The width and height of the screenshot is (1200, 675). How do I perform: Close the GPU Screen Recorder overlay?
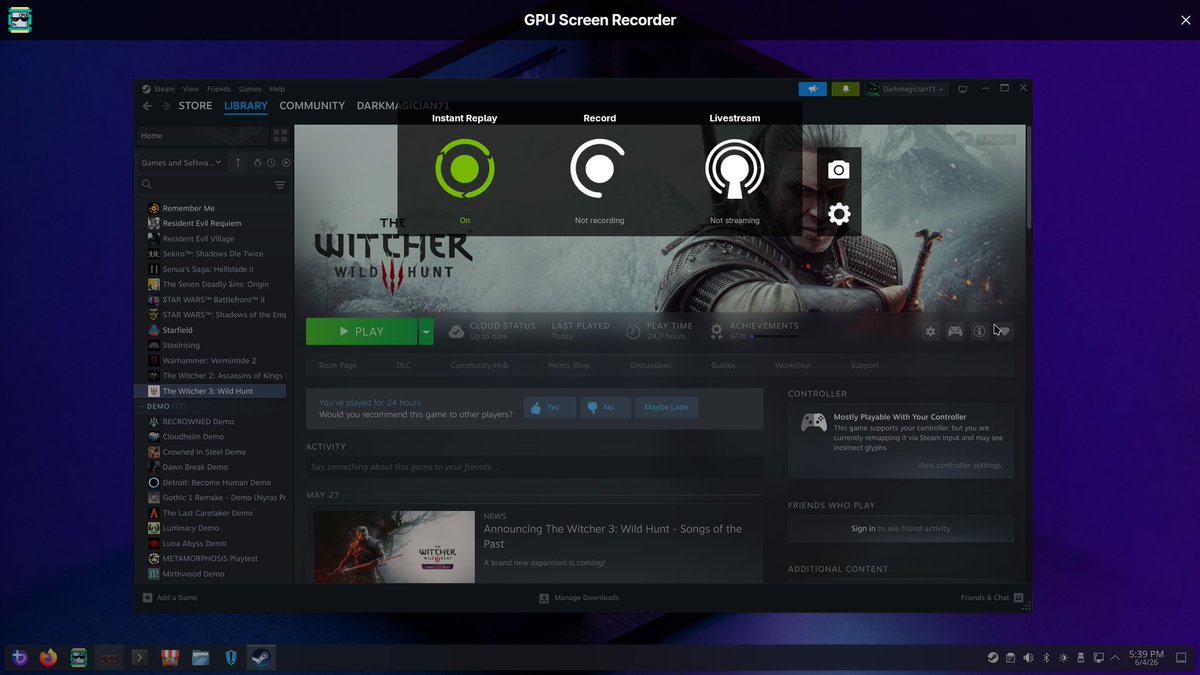coord(1186,20)
